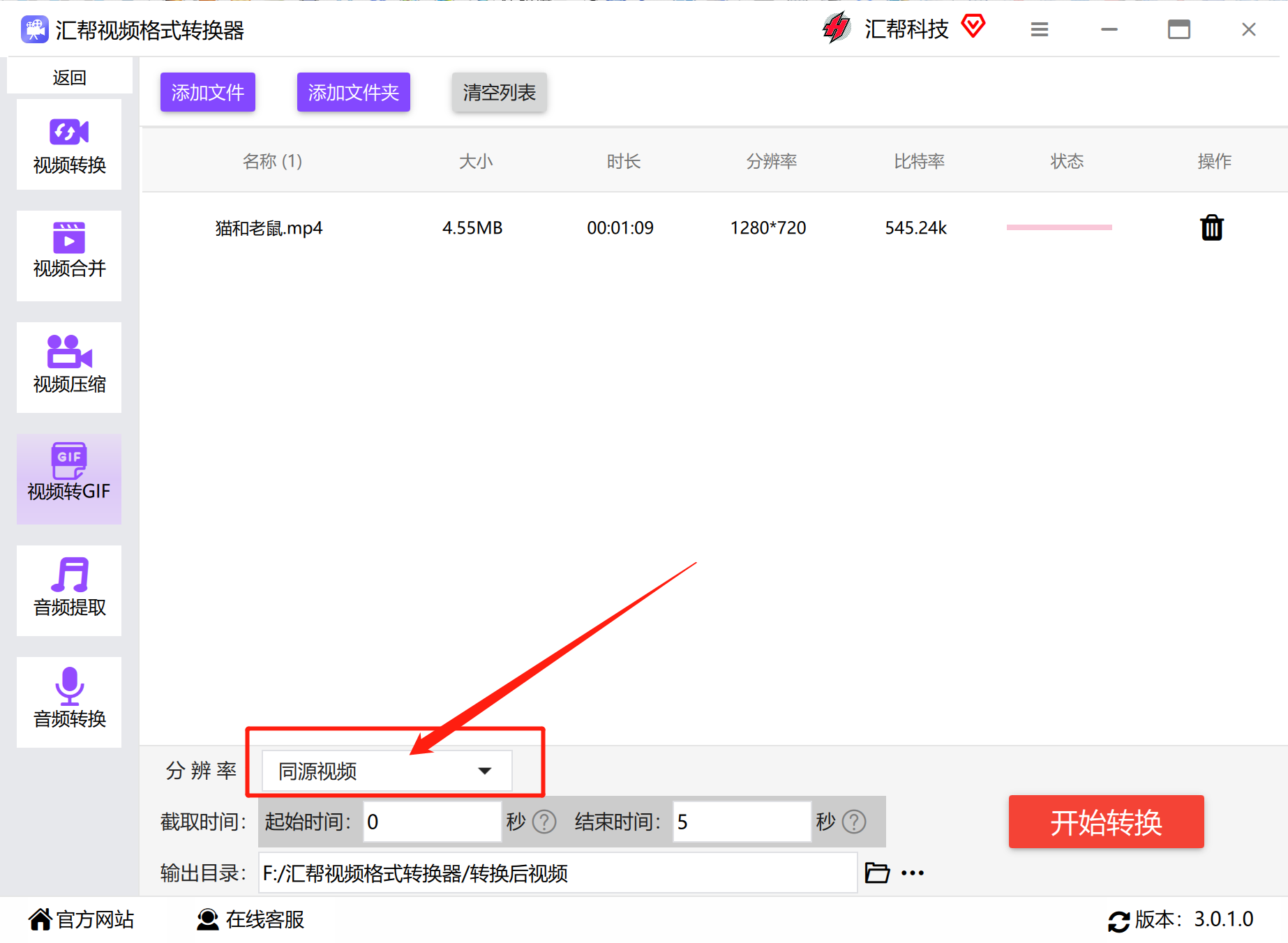Click 添加文件夹 add folder button
Viewport: 1288px width, 943px height.
click(354, 92)
